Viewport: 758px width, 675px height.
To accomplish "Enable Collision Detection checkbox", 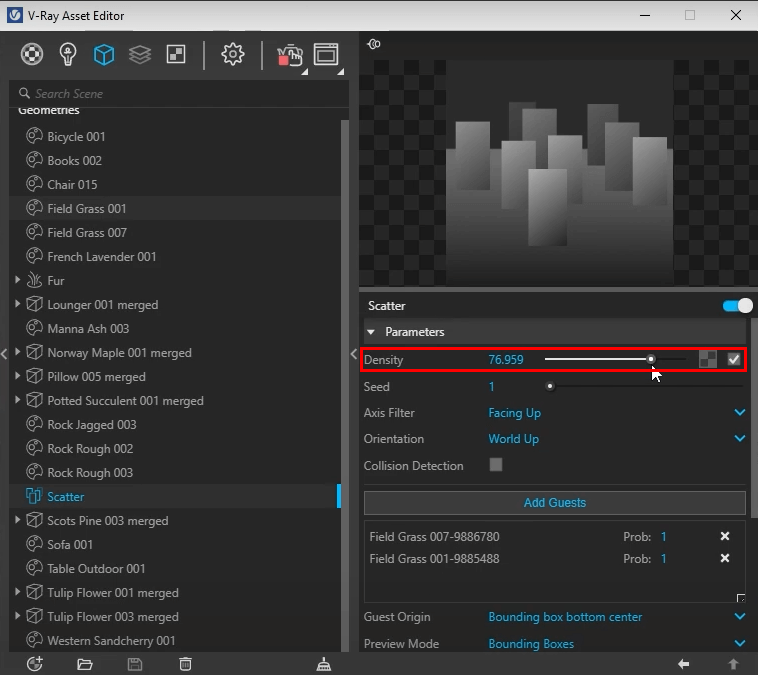I will 496,465.
